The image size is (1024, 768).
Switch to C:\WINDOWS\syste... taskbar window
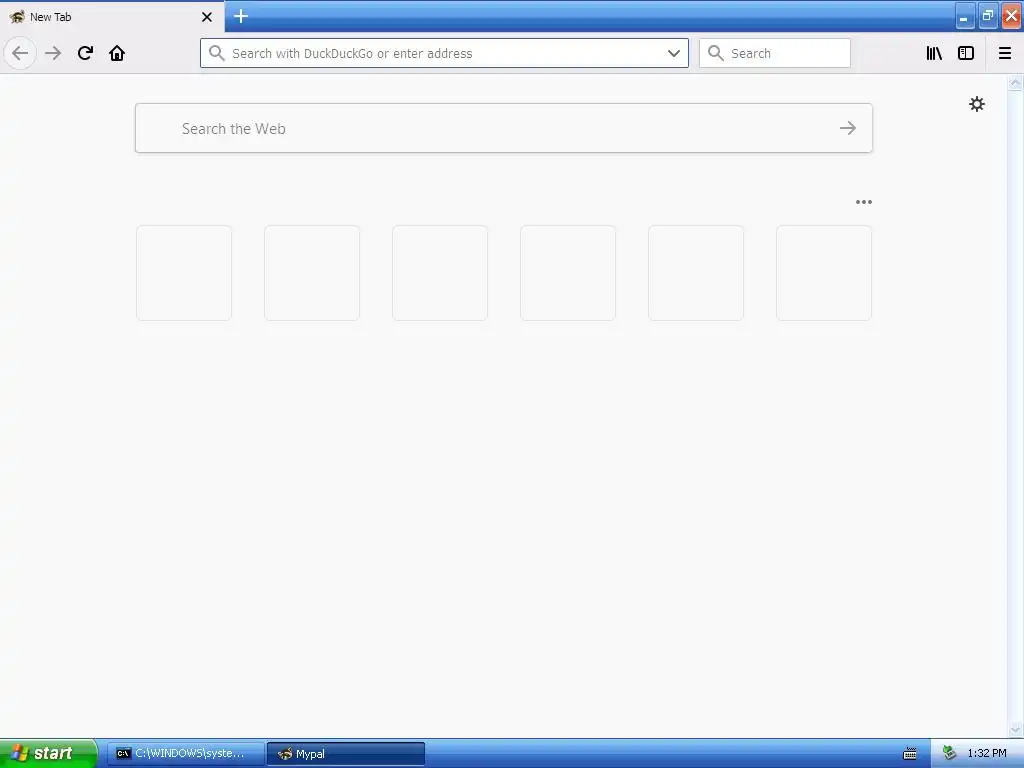point(185,754)
